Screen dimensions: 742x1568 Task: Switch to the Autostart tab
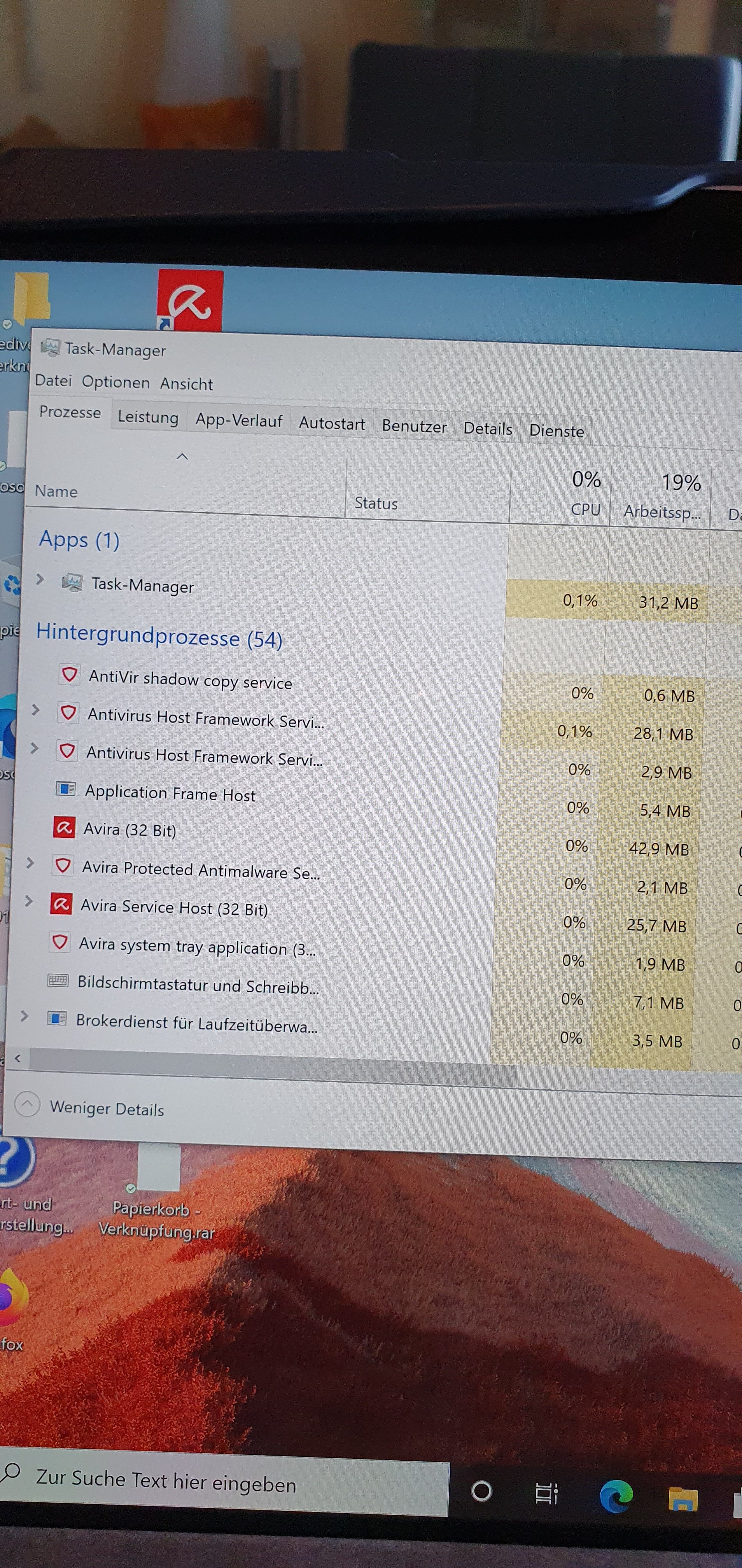point(332,423)
